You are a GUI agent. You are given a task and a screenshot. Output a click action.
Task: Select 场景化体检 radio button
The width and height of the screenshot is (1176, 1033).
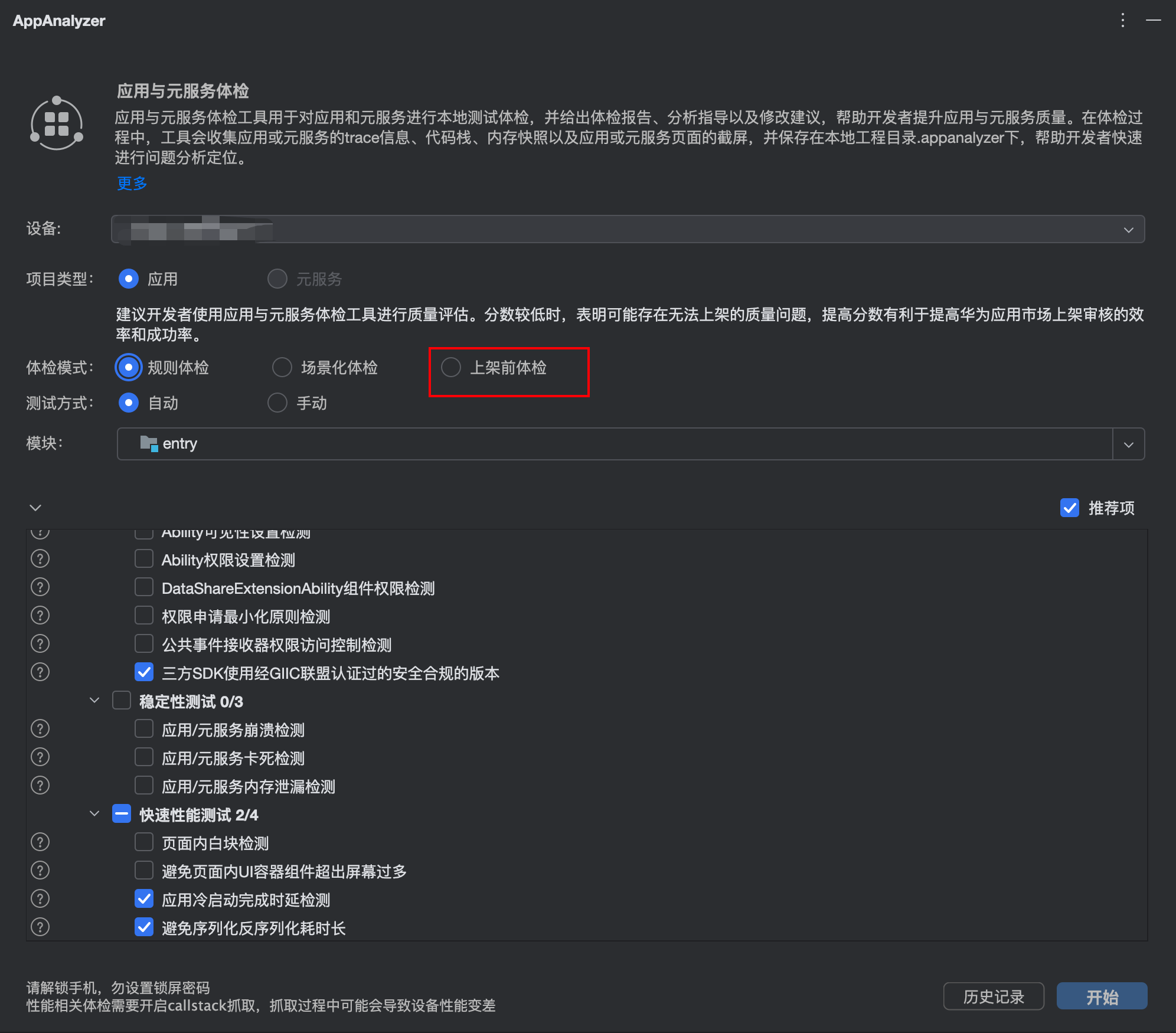(x=282, y=367)
